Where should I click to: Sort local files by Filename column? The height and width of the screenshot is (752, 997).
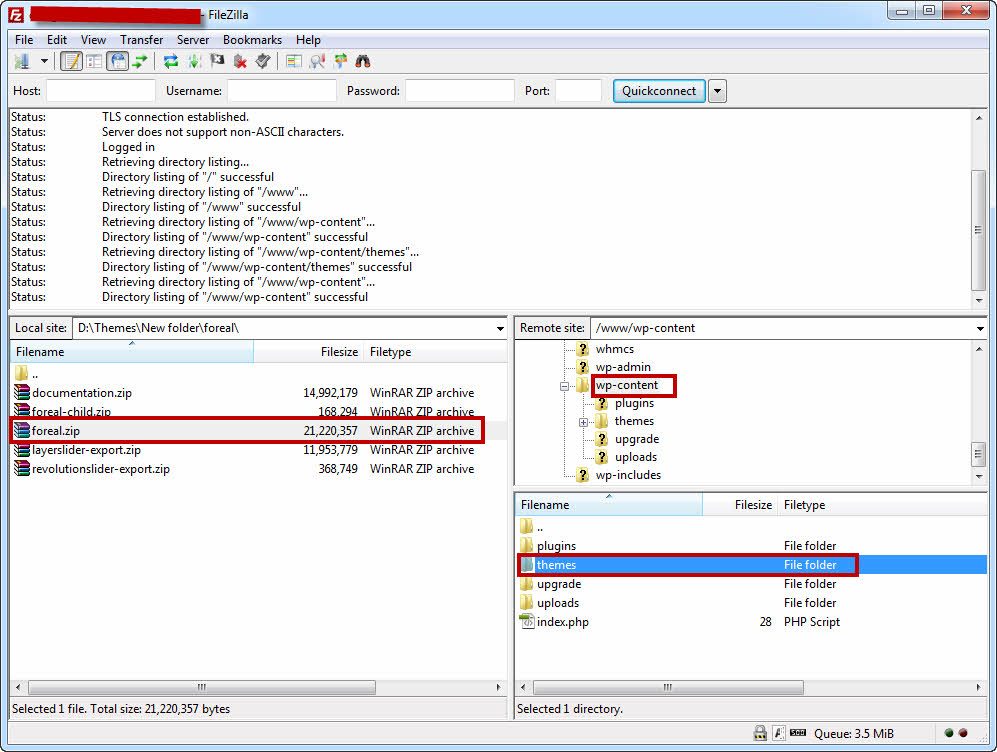tap(132, 352)
